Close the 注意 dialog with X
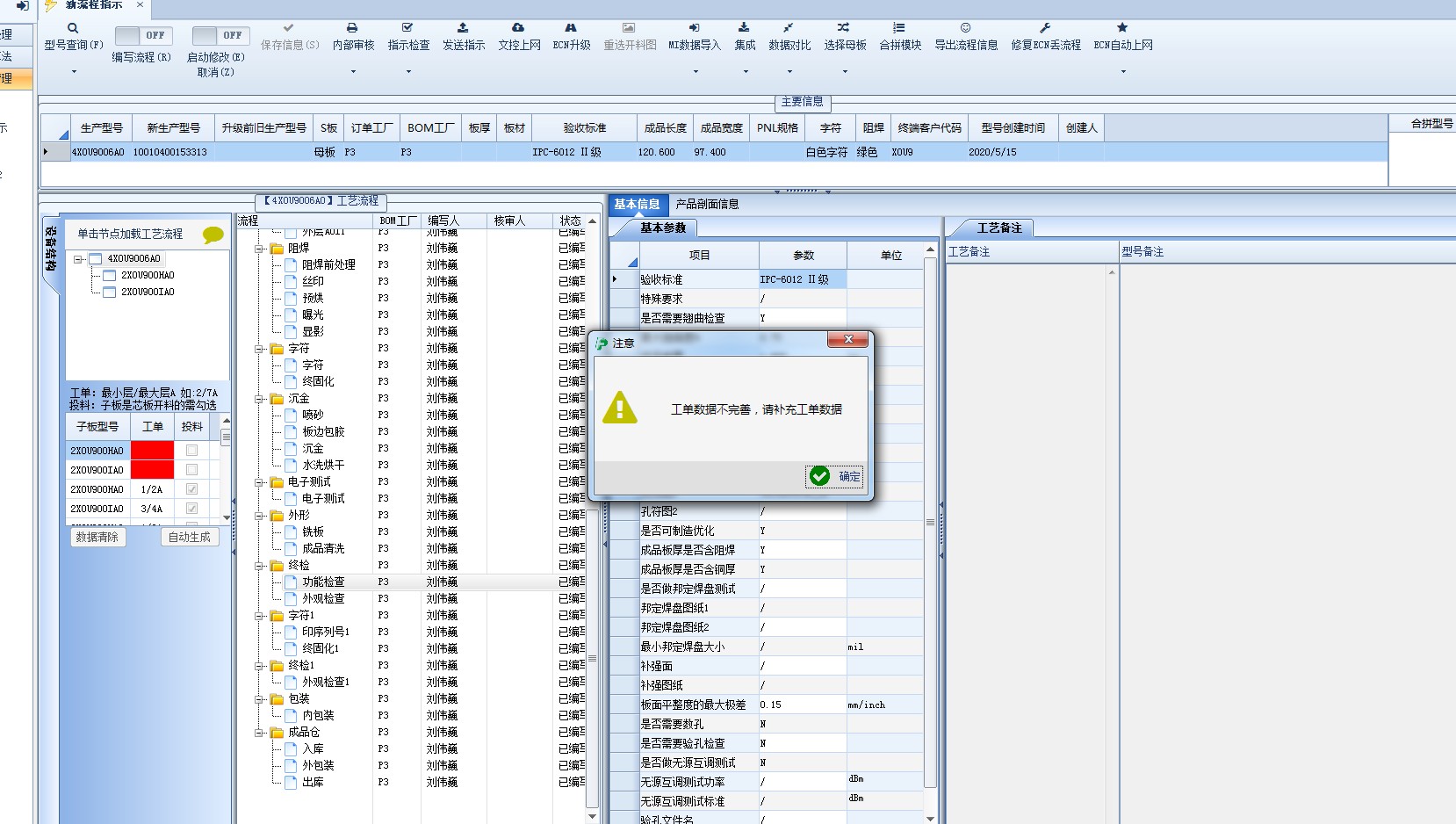The height and width of the screenshot is (824, 1456). click(847, 339)
